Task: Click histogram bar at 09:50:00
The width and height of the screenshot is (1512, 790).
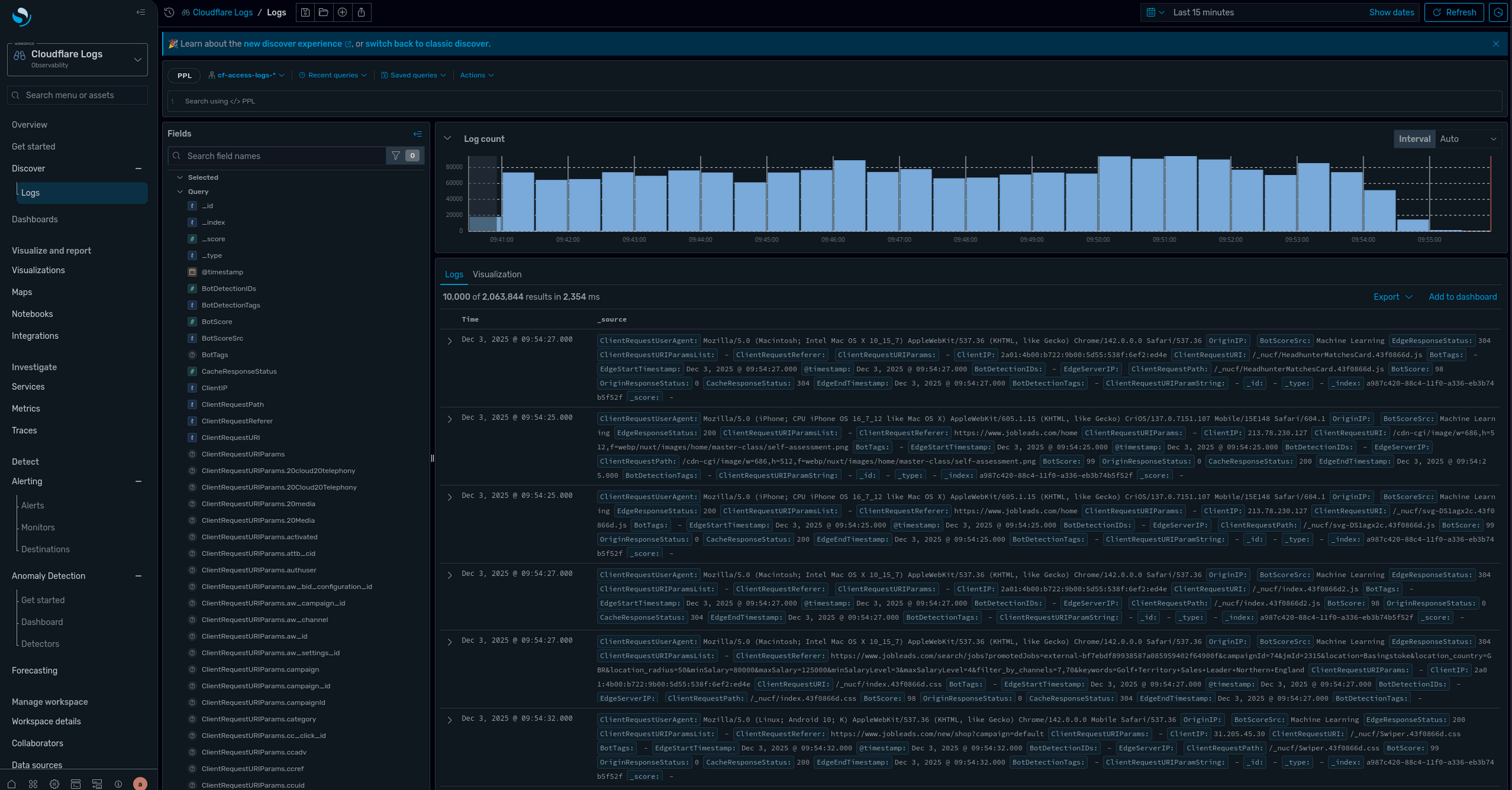Action: point(1113,193)
